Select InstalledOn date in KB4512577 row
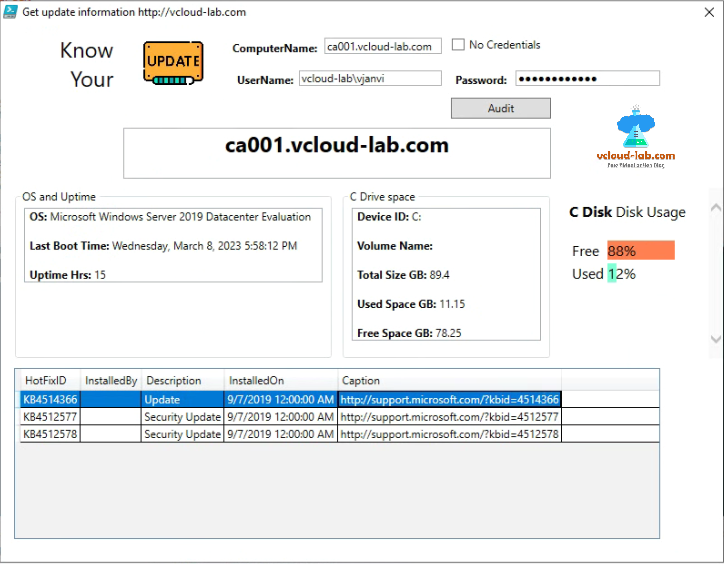 pyautogui.click(x=281, y=417)
